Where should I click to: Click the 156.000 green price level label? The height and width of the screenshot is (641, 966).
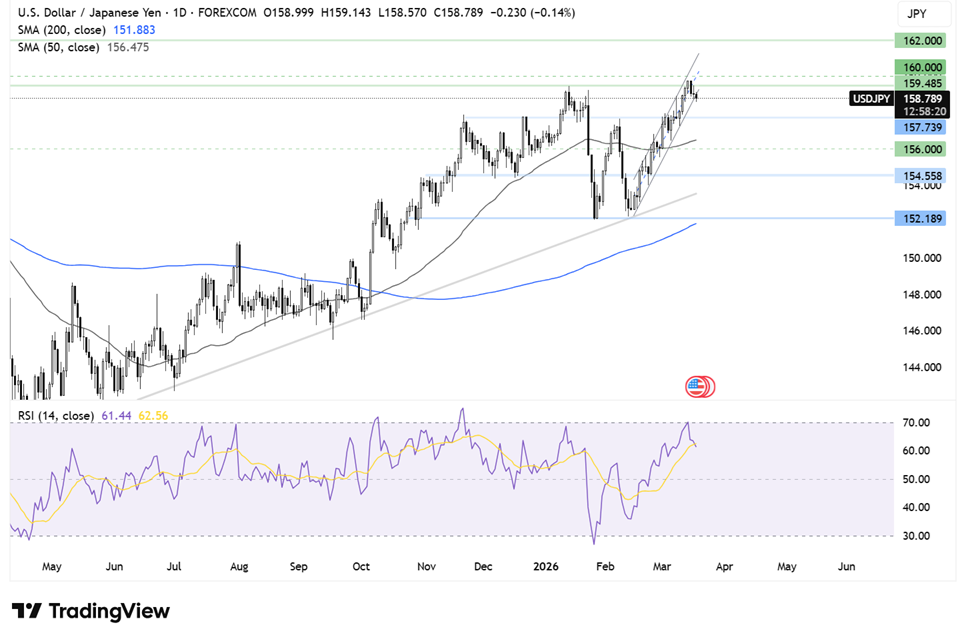coord(918,149)
